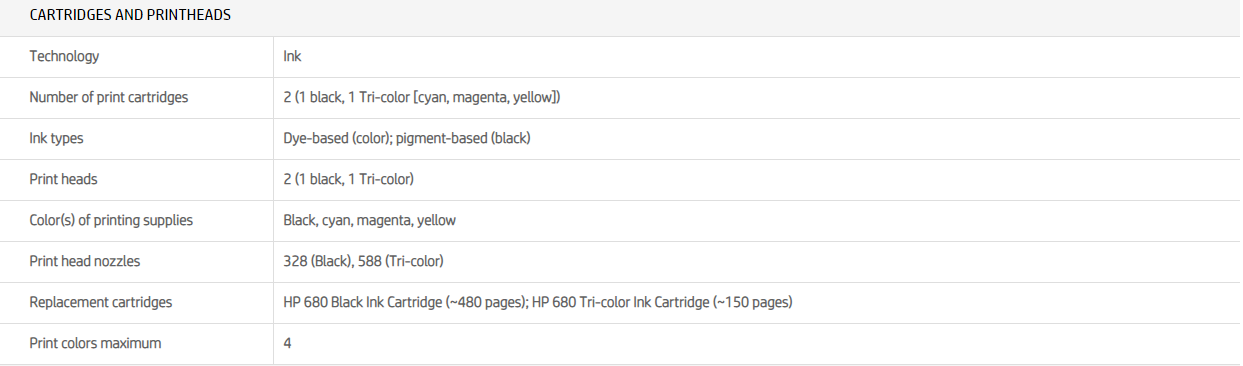Select the Ink types label
The width and height of the screenshot is (1243, 366).
point(60,138)
